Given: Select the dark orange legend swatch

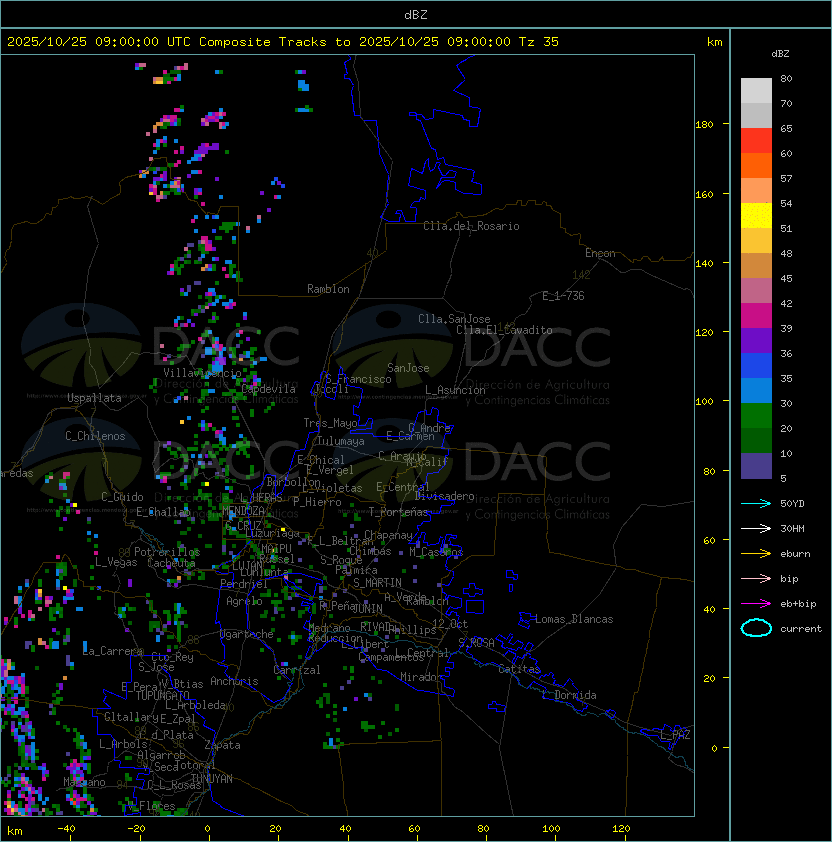Looking at the screenshot, I should pos(756,166).
